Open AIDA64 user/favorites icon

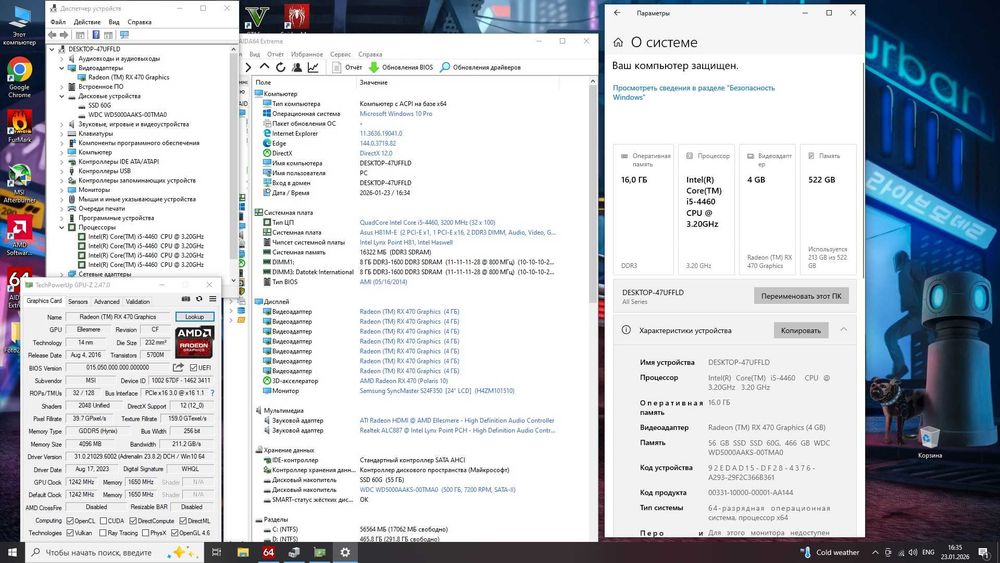point(297,67)
